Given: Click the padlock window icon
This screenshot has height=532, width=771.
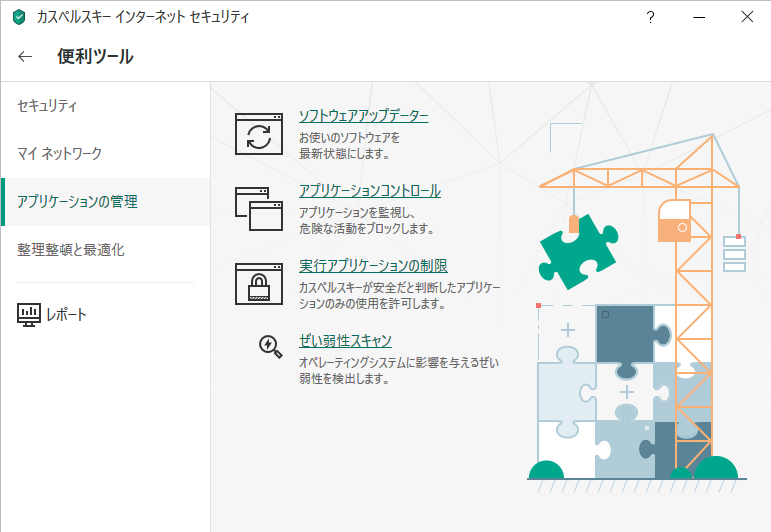Looking at the screenshot, I should [259, 284].
